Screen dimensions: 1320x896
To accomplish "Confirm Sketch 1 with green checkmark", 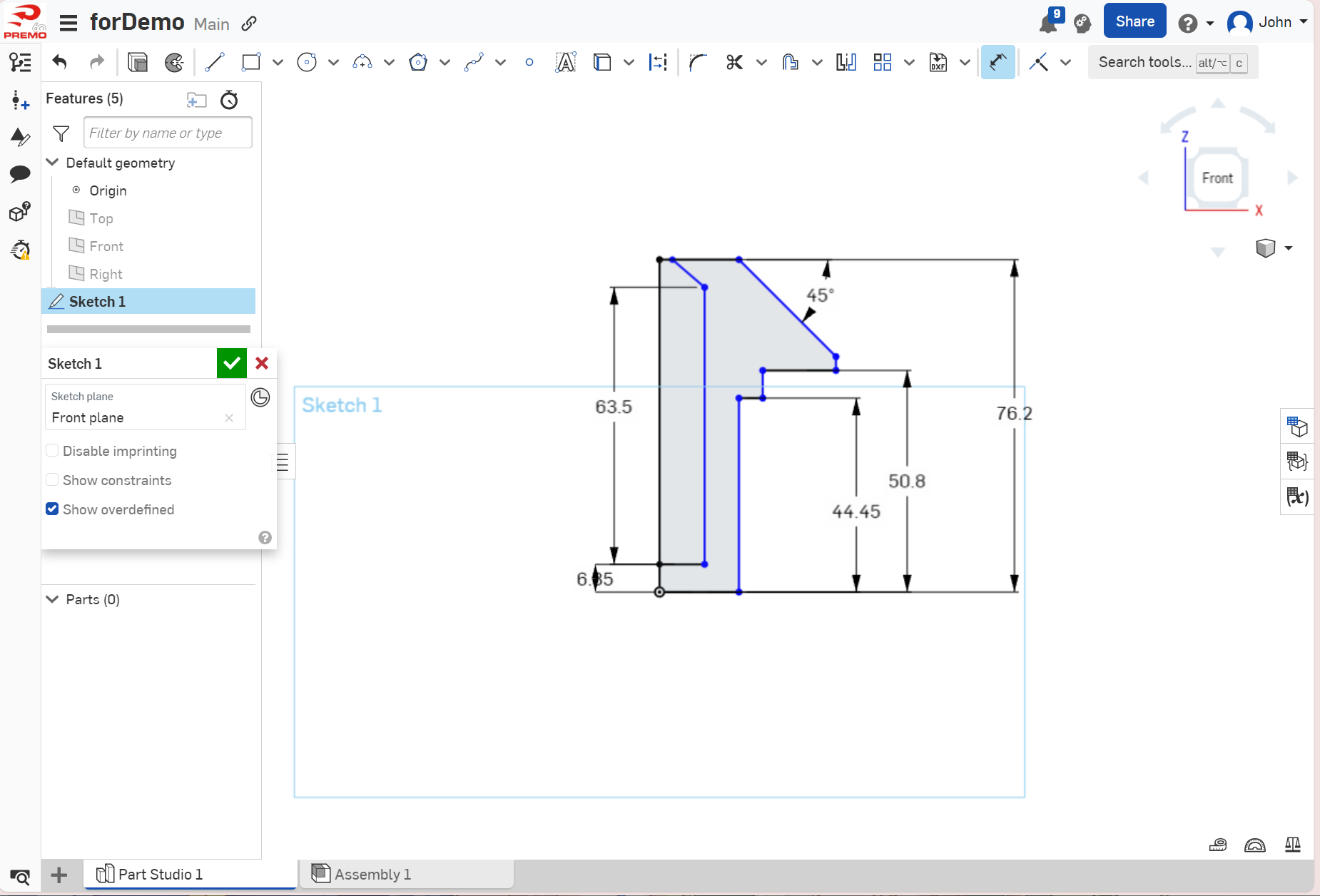I will tap(232, 364).
